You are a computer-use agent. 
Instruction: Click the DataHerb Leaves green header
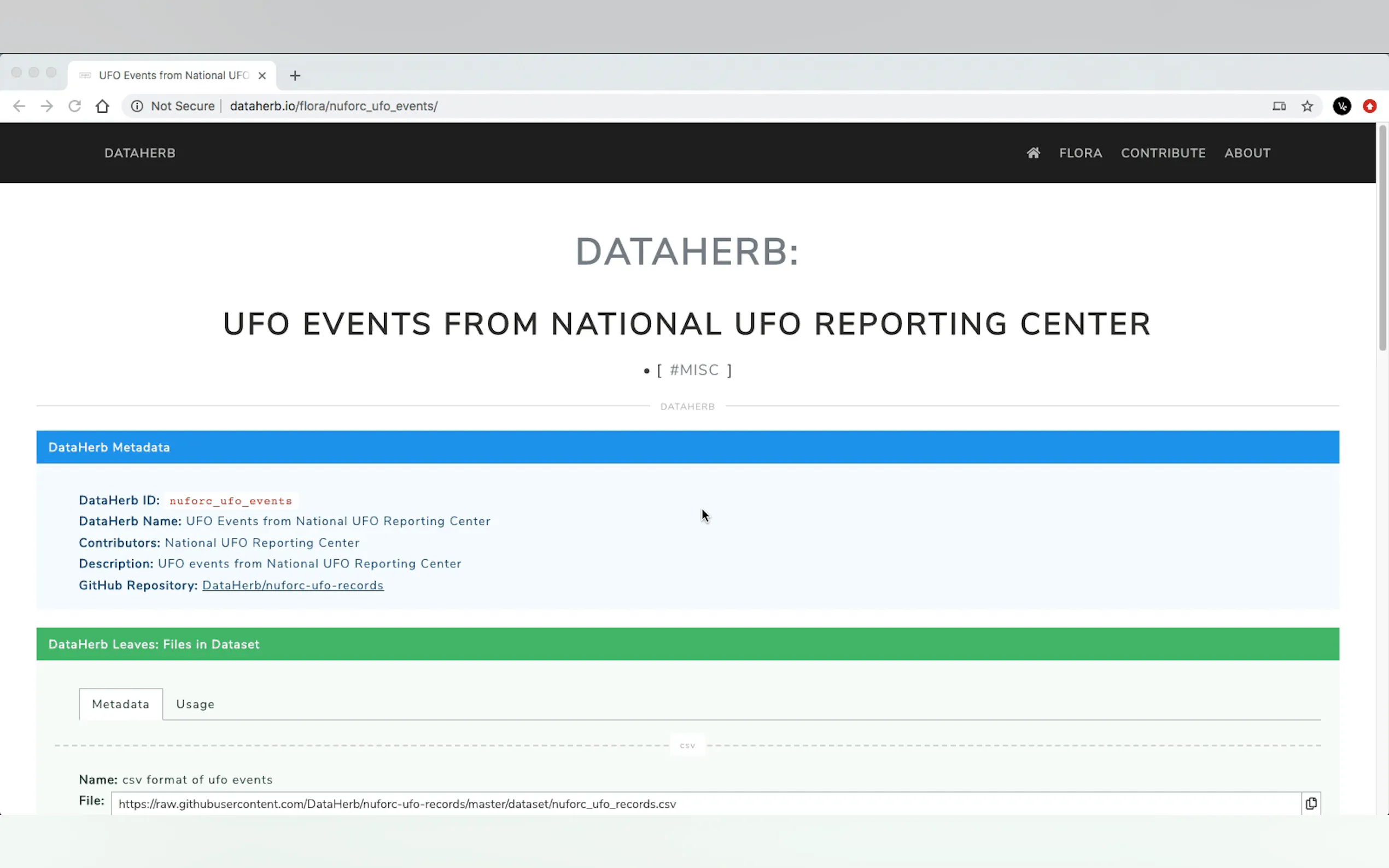click(x=688, y=644)
